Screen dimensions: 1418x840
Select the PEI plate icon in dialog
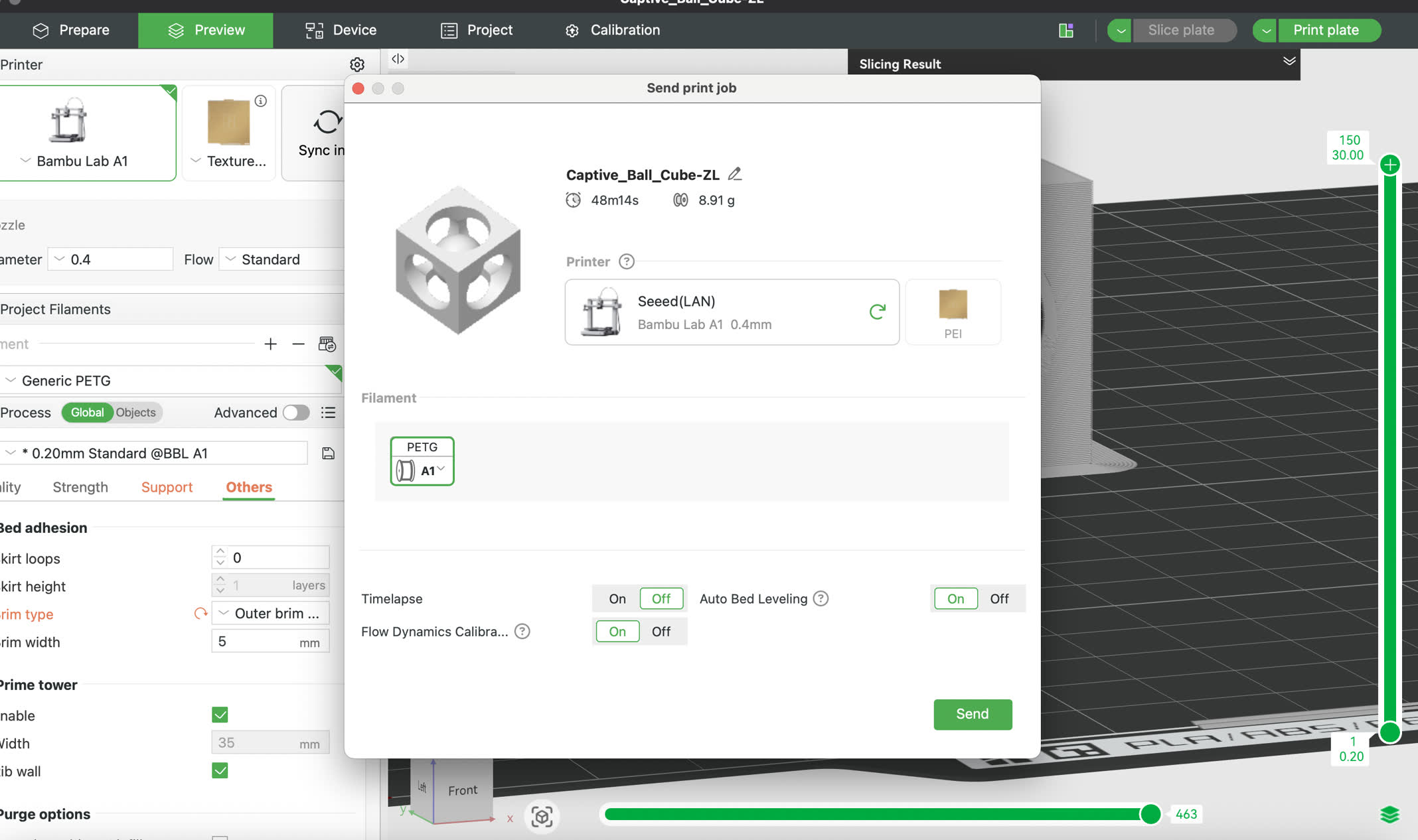(x=953, y=312)
